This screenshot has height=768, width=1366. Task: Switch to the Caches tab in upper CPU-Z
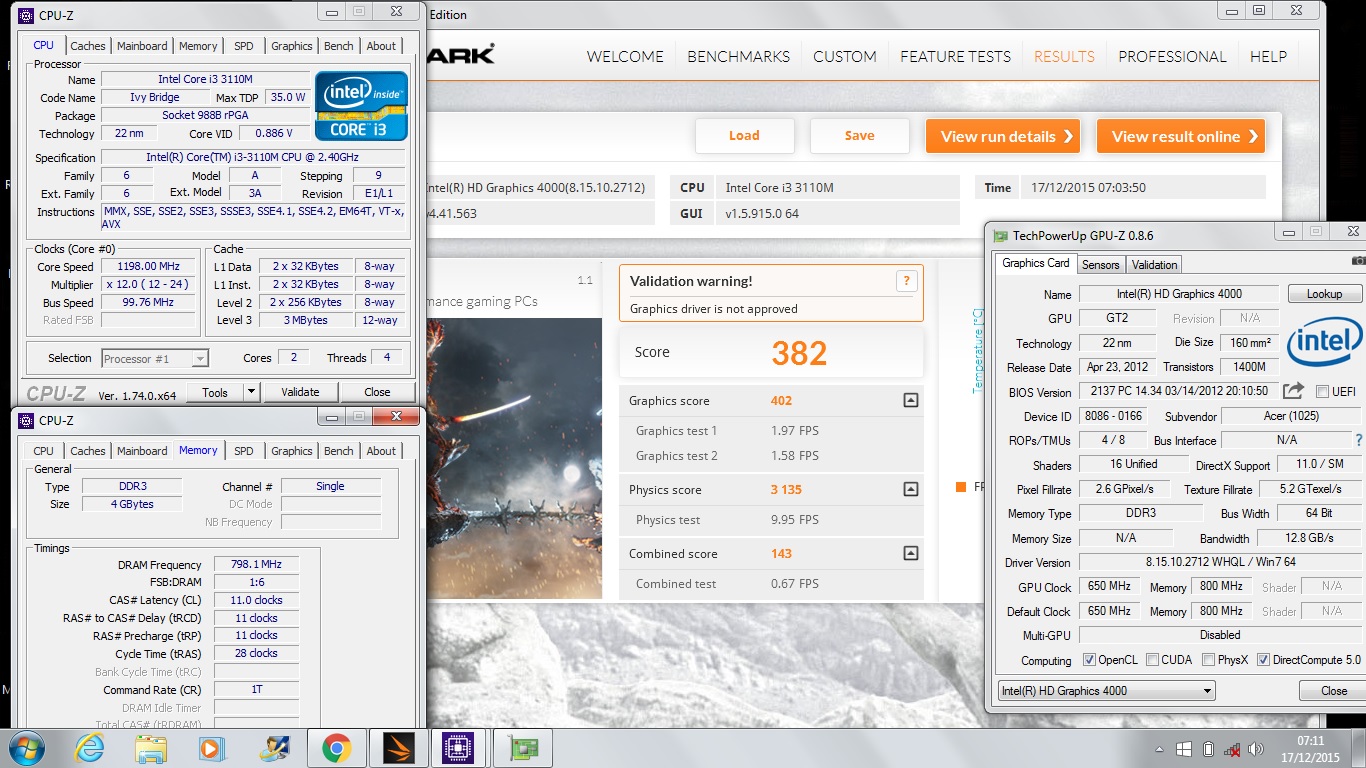(88, 46)
